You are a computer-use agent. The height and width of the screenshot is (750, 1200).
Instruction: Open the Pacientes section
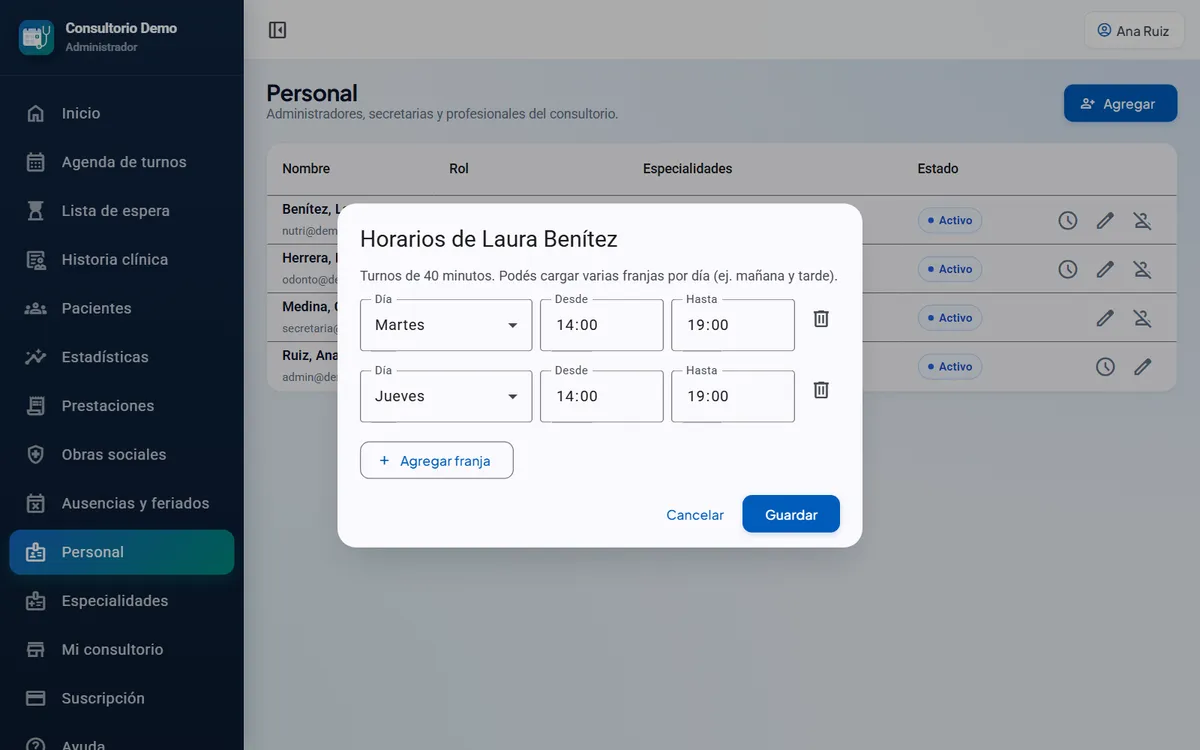(x=122, y=308)
